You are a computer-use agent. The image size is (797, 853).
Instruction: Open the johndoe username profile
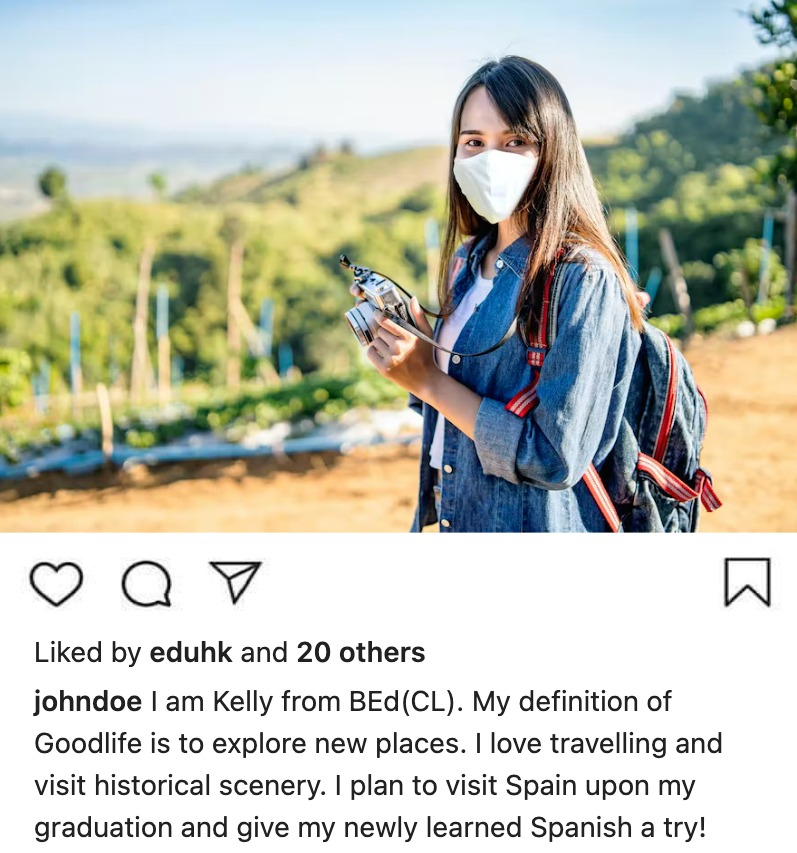point(88,701)
